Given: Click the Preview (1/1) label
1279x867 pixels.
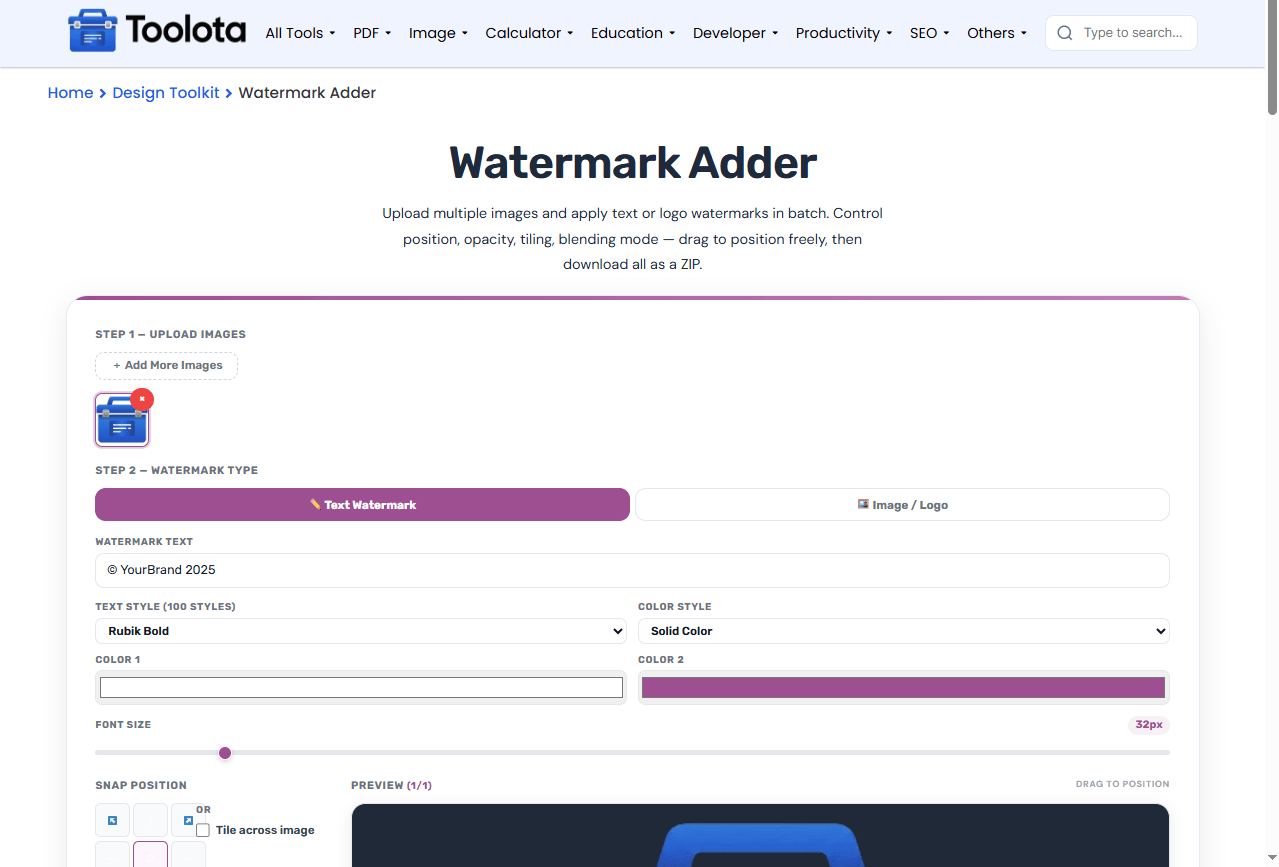Looking at the screenshot, I should click(x=391, y=786).
